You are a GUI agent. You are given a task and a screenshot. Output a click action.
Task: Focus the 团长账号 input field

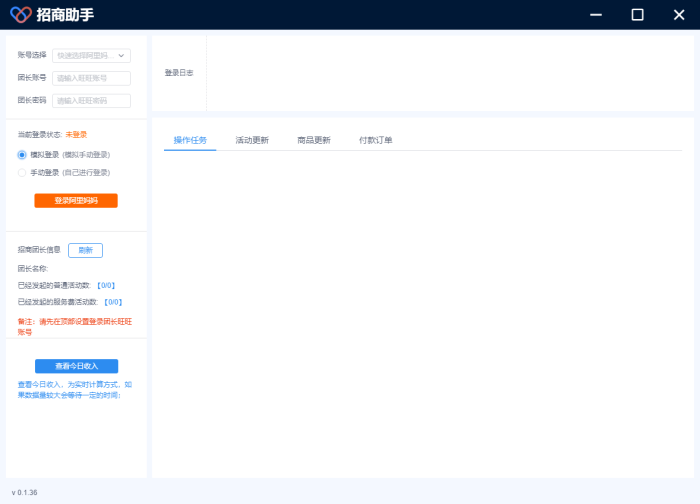tap(91, 78)
